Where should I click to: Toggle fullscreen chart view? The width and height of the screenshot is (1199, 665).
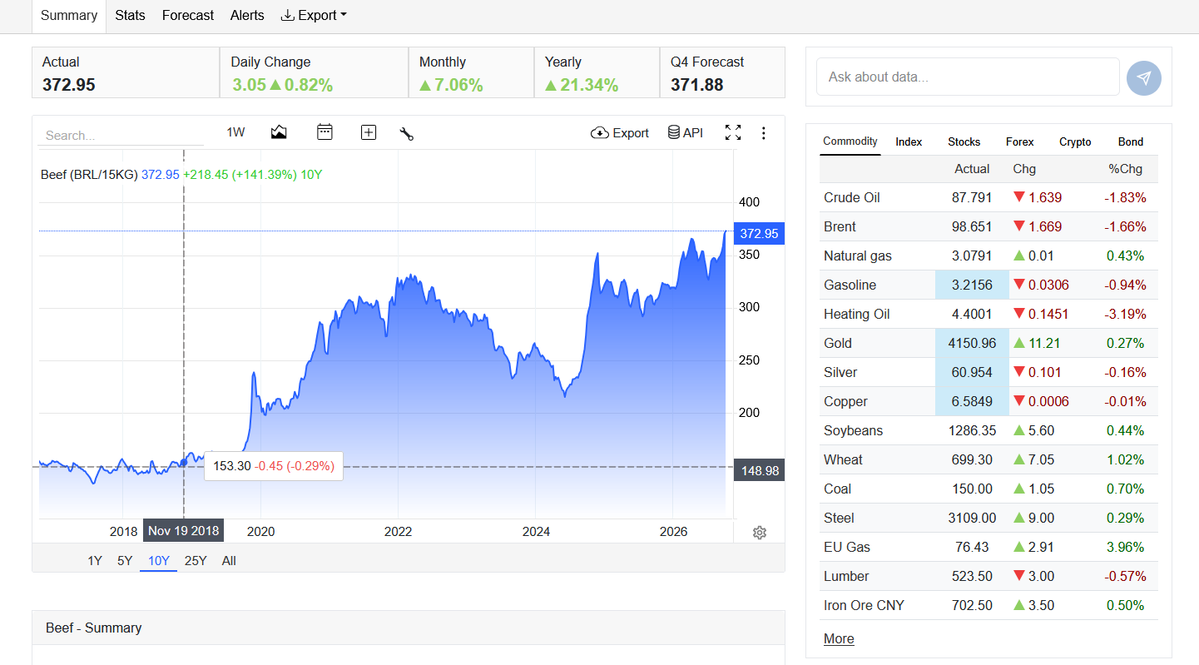733,133
